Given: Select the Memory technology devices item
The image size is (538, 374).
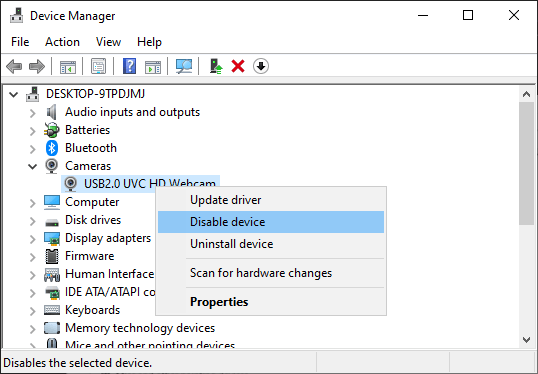Looking at the screenshot, I should click(140, 328).
